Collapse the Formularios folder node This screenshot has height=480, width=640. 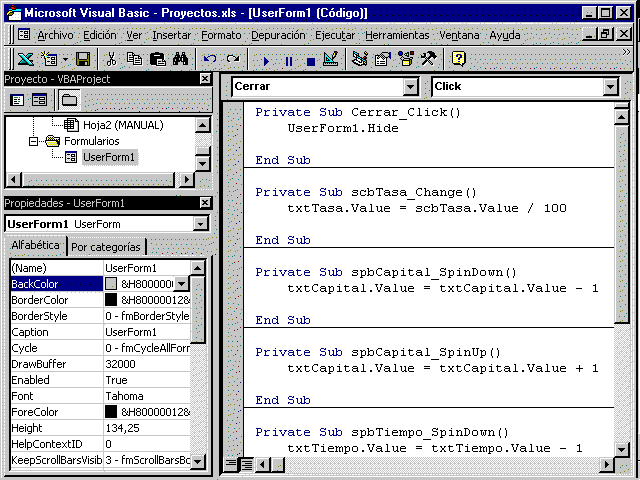tap(33, 141)
